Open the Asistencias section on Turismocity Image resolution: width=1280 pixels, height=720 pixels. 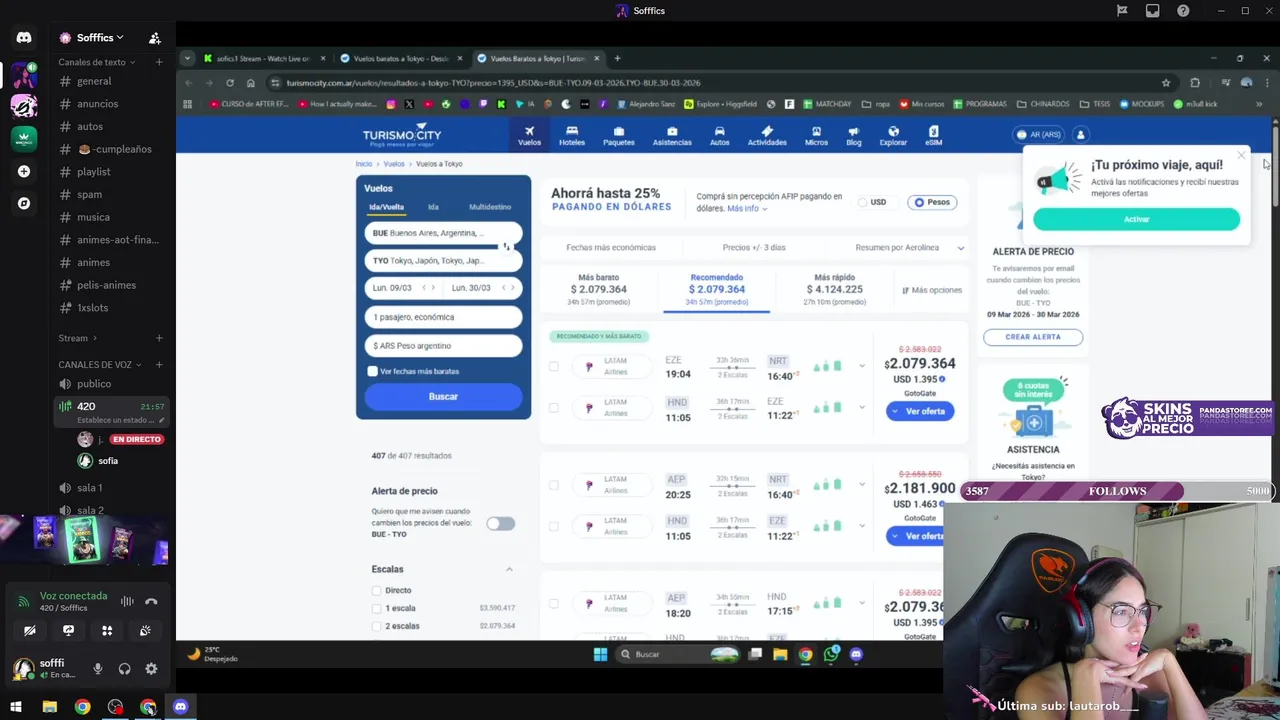pyautogui.click(x=672, y=136)
